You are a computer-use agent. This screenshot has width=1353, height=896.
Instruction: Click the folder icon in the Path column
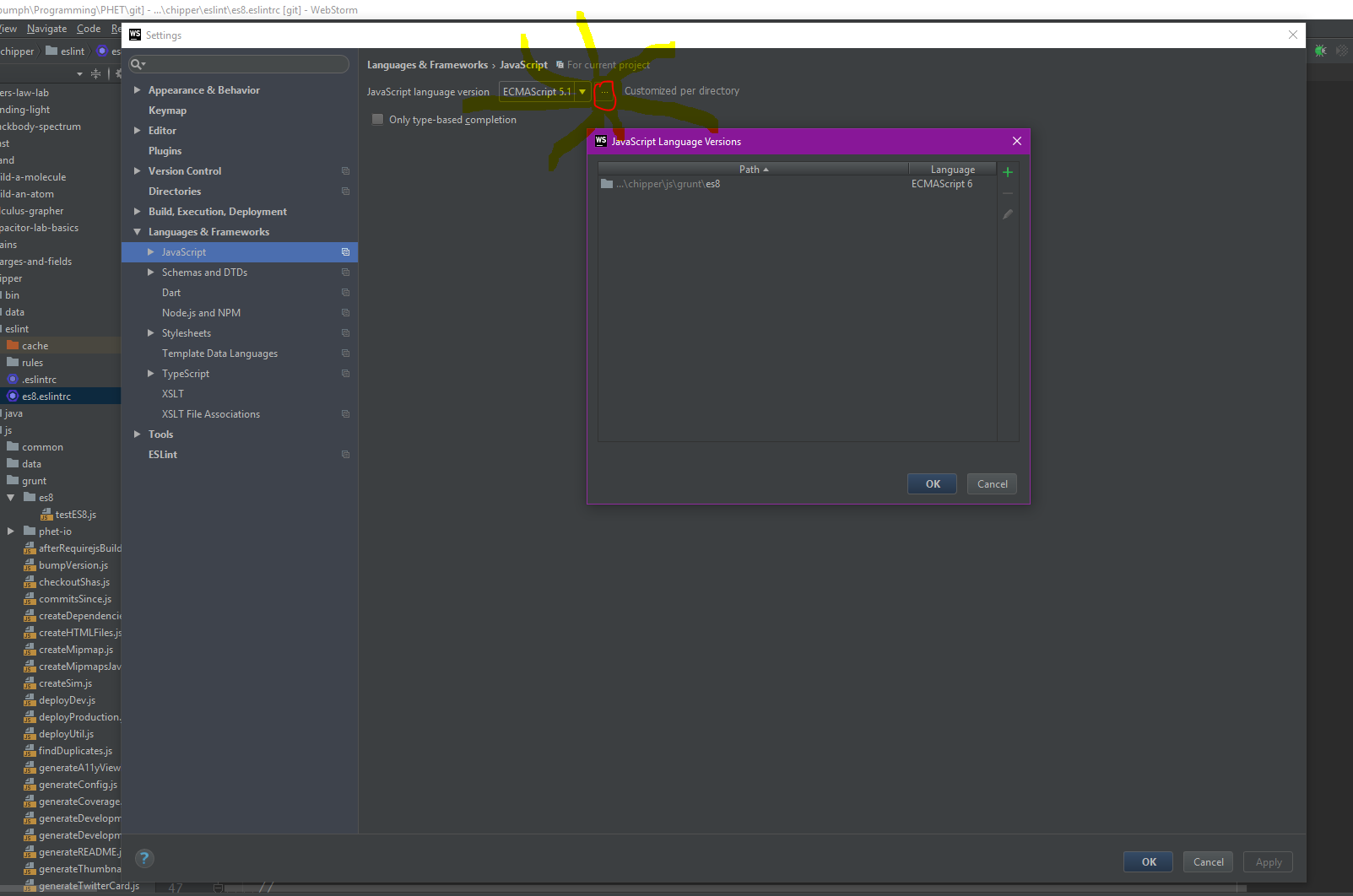click(x=607, y=183)
